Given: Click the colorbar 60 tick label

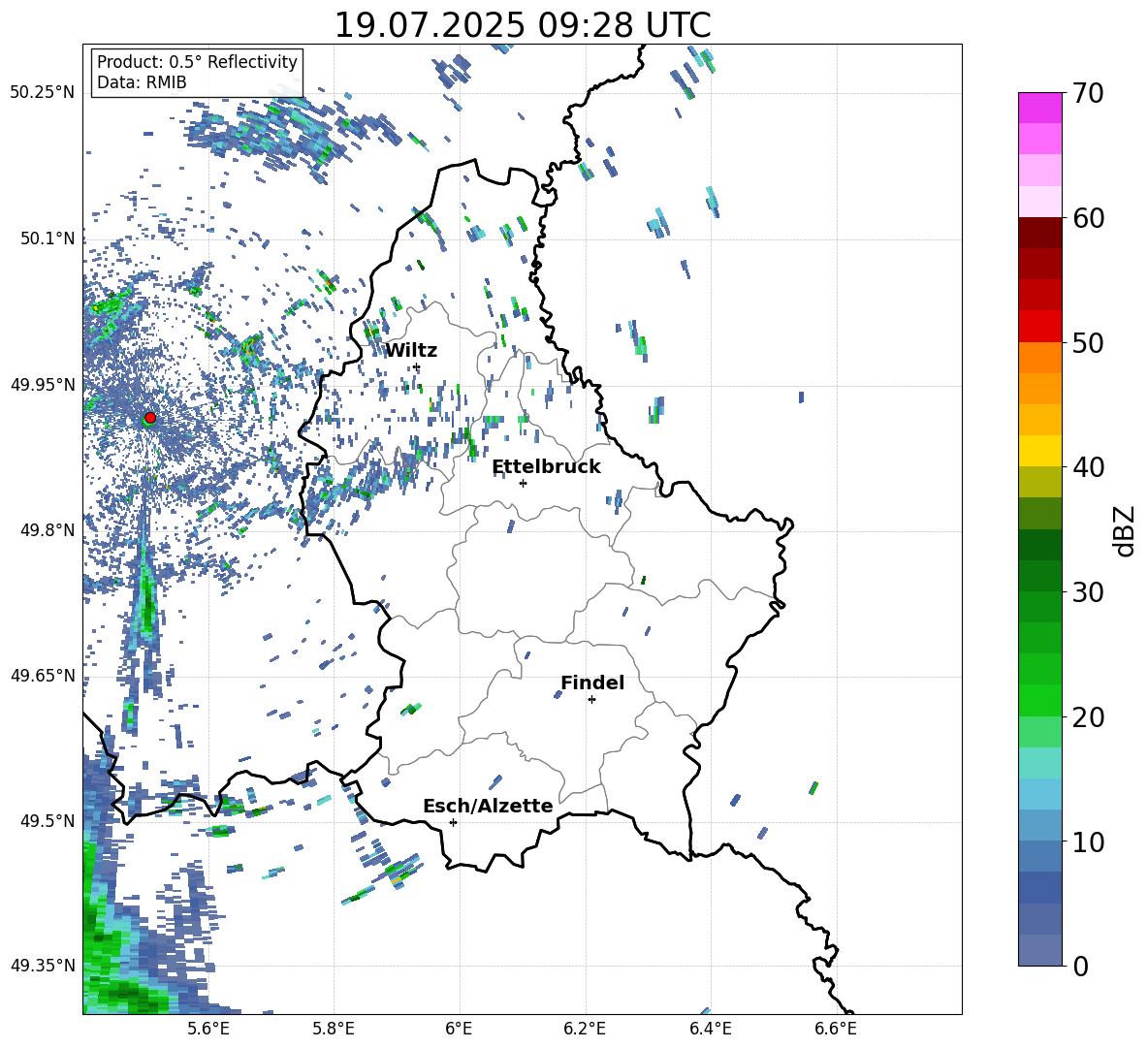Looking at the screenshot, I should pos(1088,218).
